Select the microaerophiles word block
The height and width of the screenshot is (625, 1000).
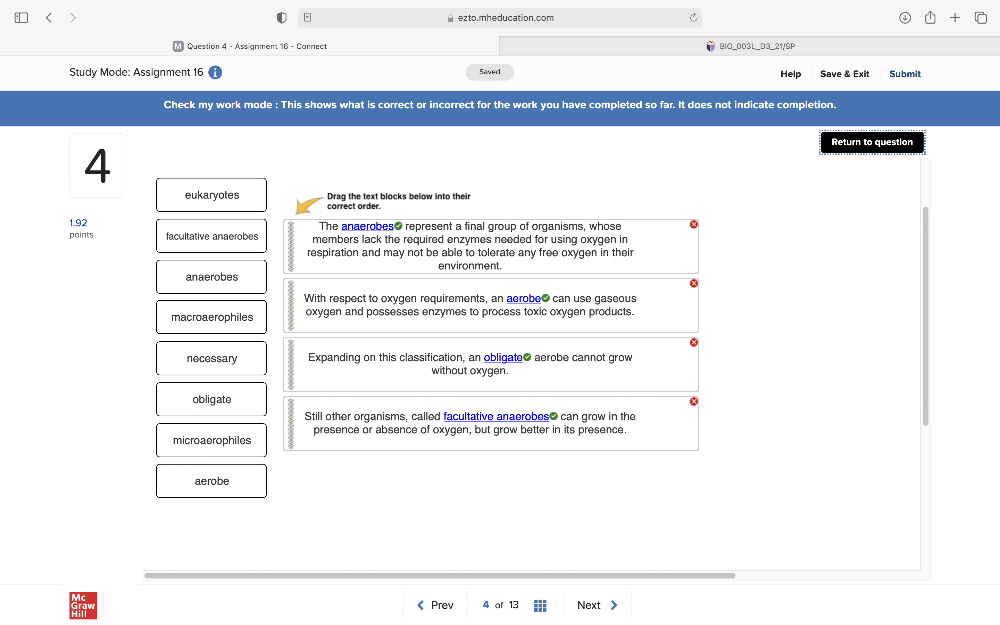coord(211,440)
